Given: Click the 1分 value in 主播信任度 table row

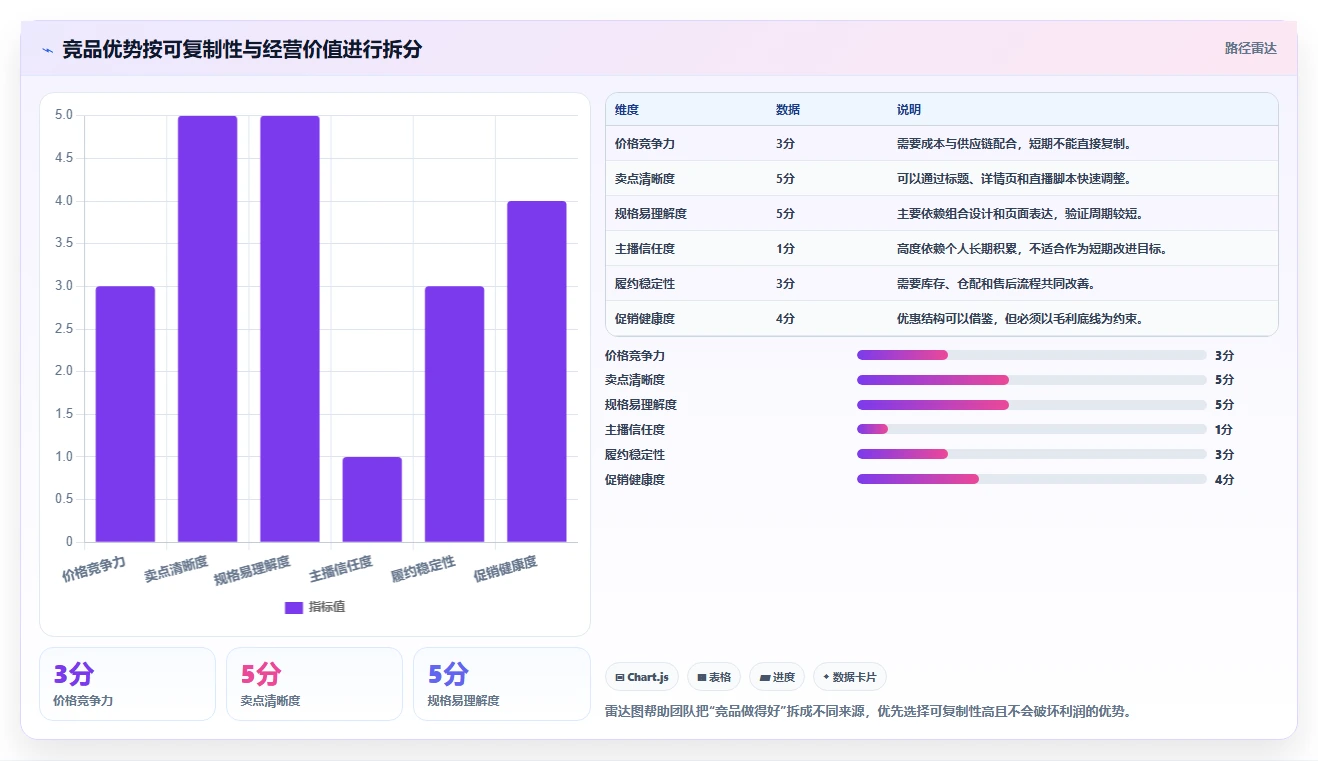Looking at the screenshot, I should [x=785, y=249].
